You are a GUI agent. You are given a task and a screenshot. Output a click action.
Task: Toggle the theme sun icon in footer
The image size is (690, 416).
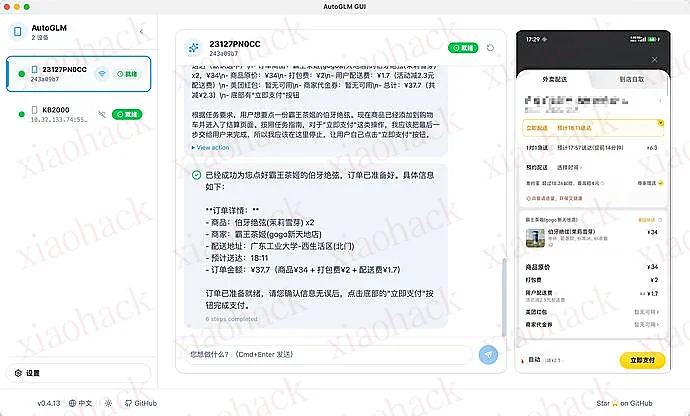click(x=113, y=402)
